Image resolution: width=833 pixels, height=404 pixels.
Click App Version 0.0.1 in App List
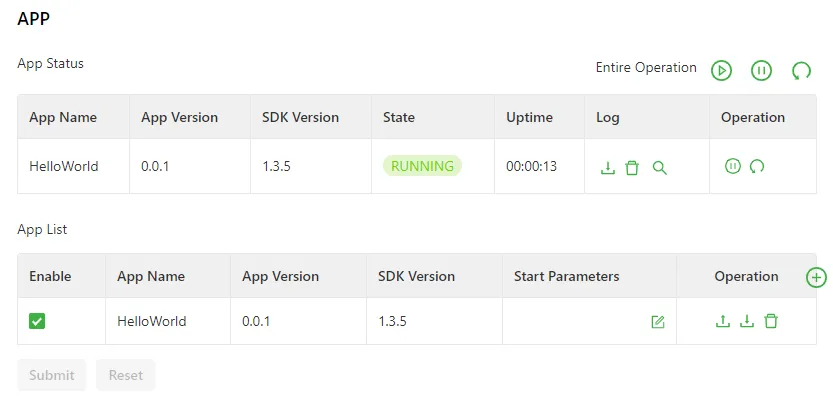pos(256,322)
